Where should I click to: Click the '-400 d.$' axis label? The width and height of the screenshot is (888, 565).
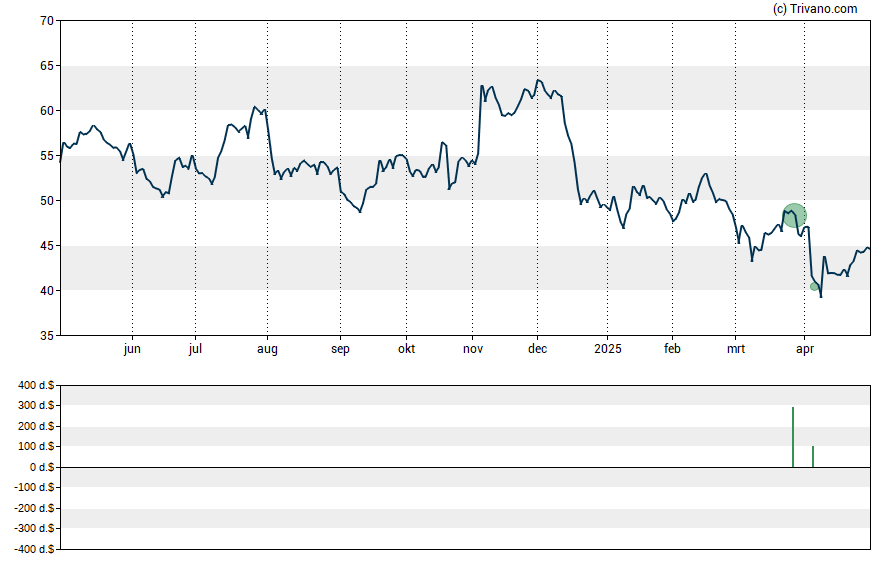[35, 549]
